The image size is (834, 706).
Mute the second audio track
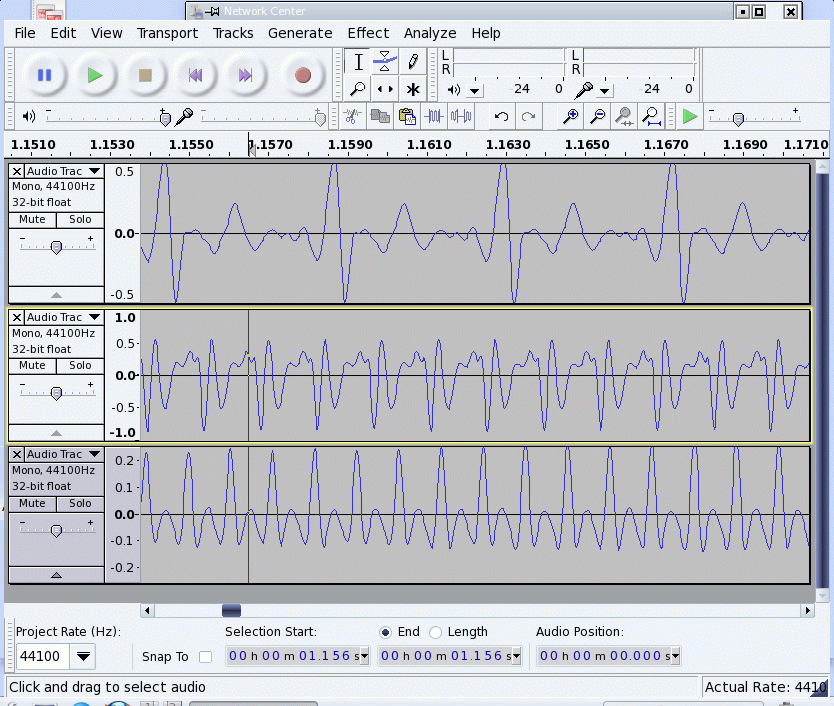tap(32, 366)
